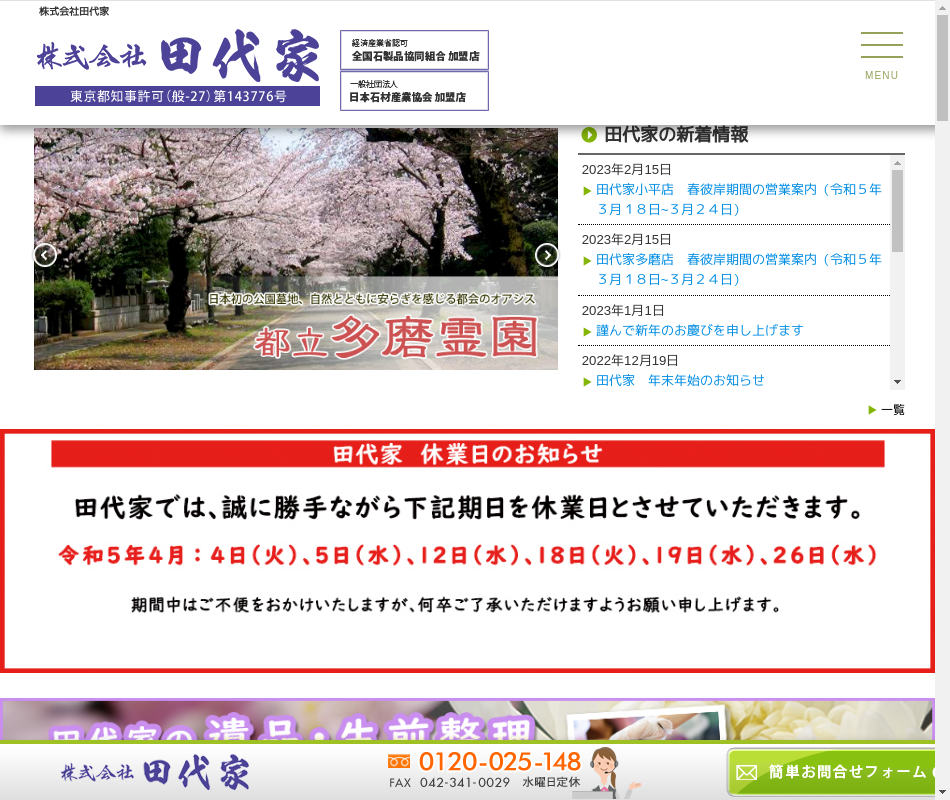Show the next carousel slide
Image resolution: width=950 pixels, height=800 pixels.
[546, 255]
